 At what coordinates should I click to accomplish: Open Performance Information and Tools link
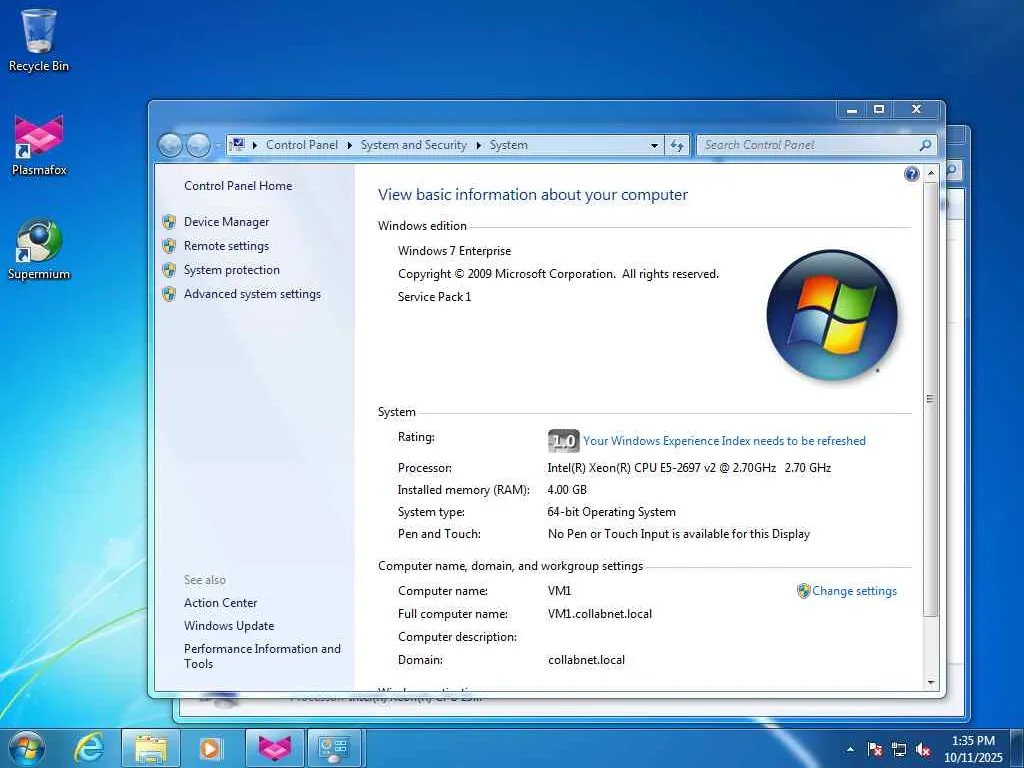coord(262,656)
